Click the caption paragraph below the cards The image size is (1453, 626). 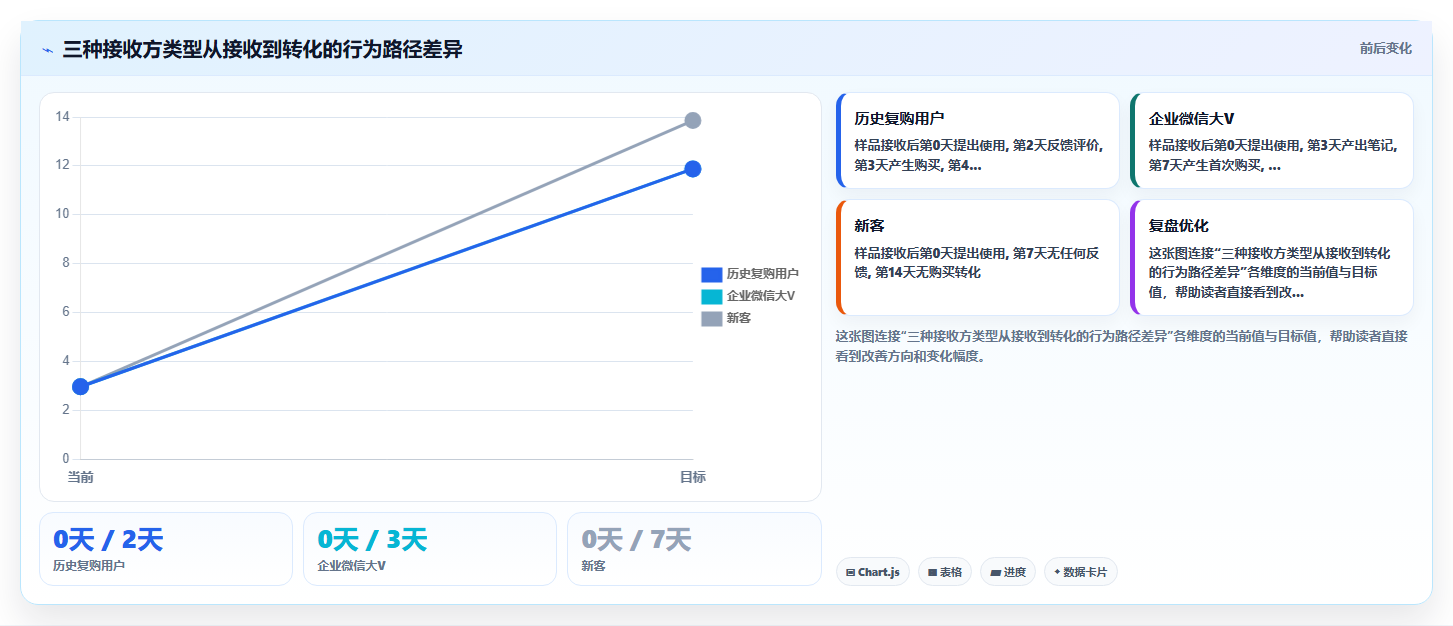[1122, 345]
